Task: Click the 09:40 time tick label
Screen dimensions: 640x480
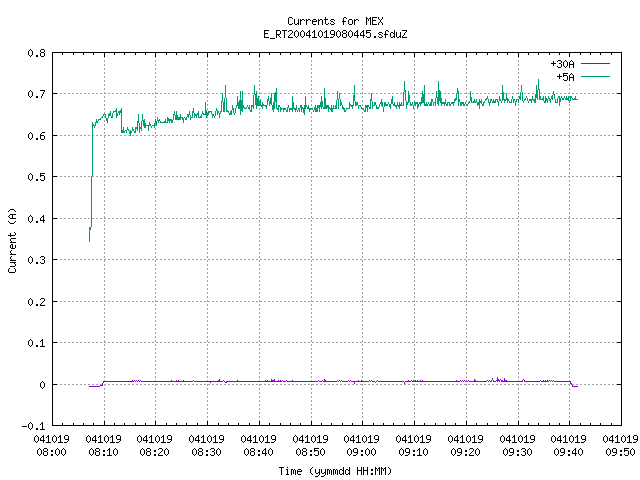Action: [569, 452]
